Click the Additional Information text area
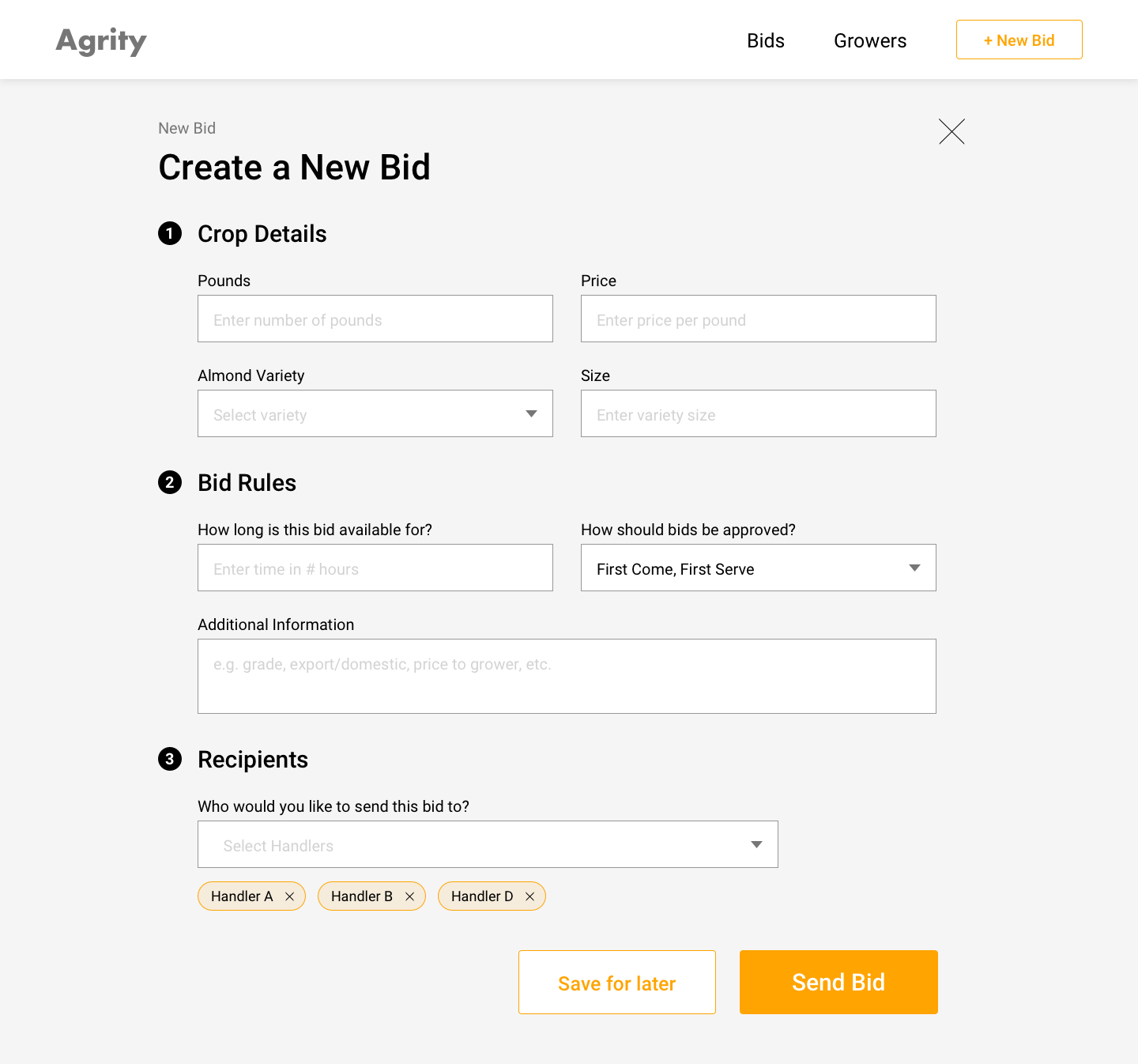1138x1064 pixels. (x=567, y=676)
